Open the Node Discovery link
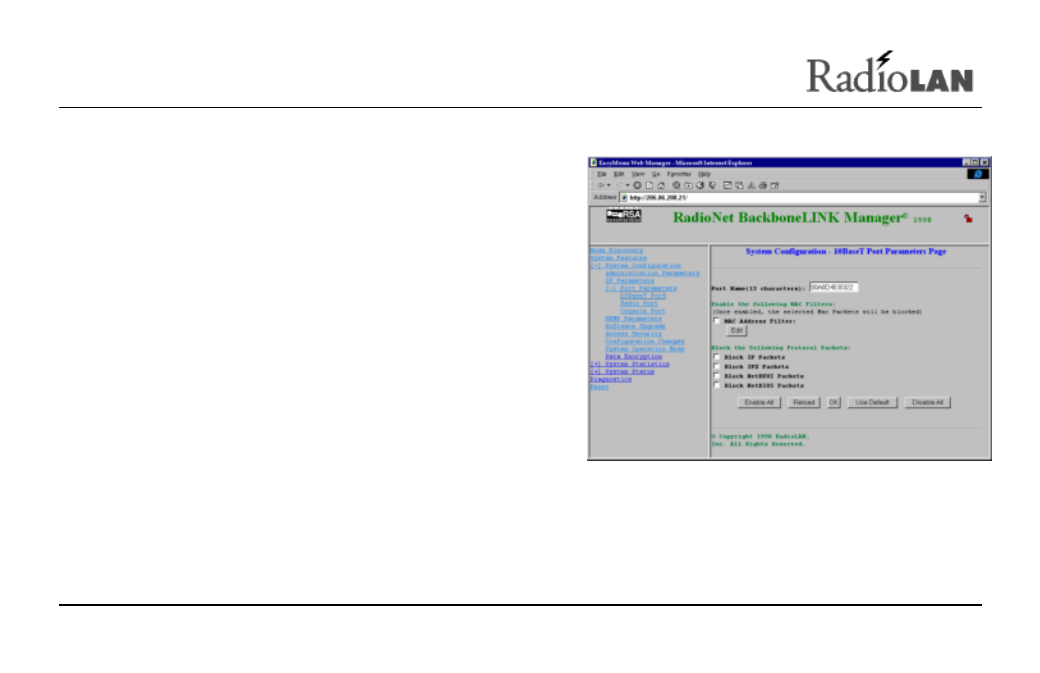The width and height of the screenshot is (1040, 673). coord(617,251)
